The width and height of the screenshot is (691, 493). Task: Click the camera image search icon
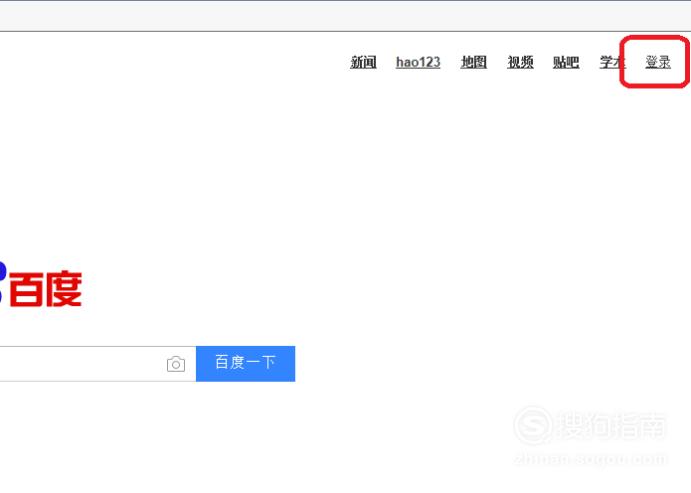[176, 364]
